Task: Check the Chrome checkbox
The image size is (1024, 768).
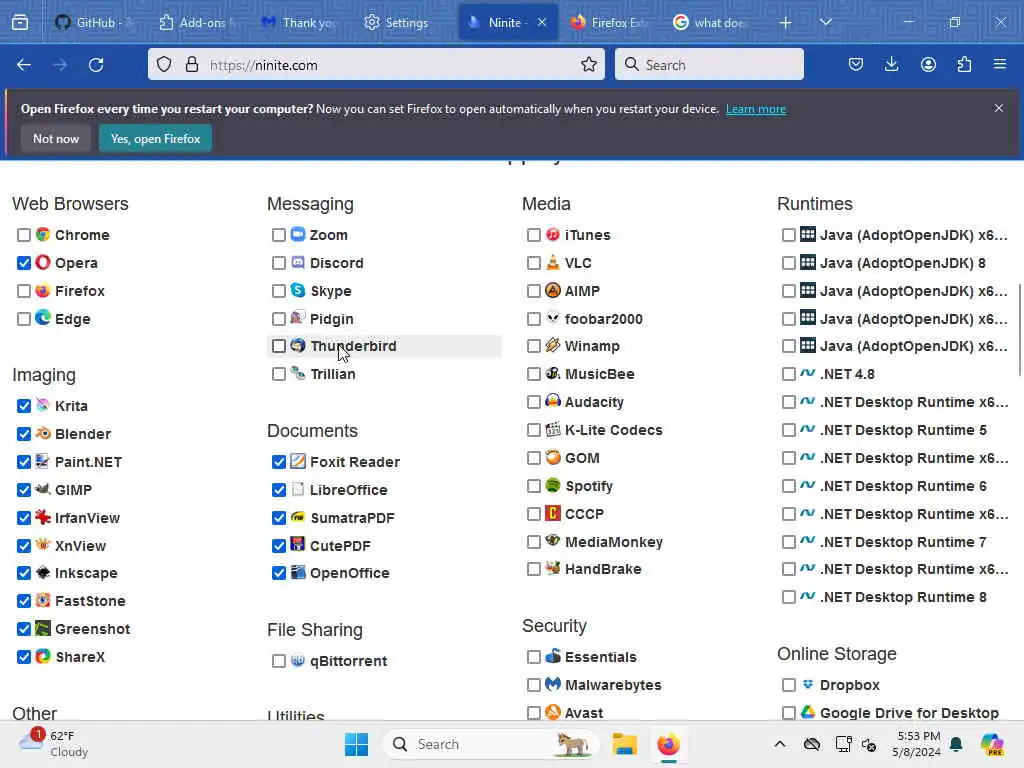Action: [x=24, y=235]
